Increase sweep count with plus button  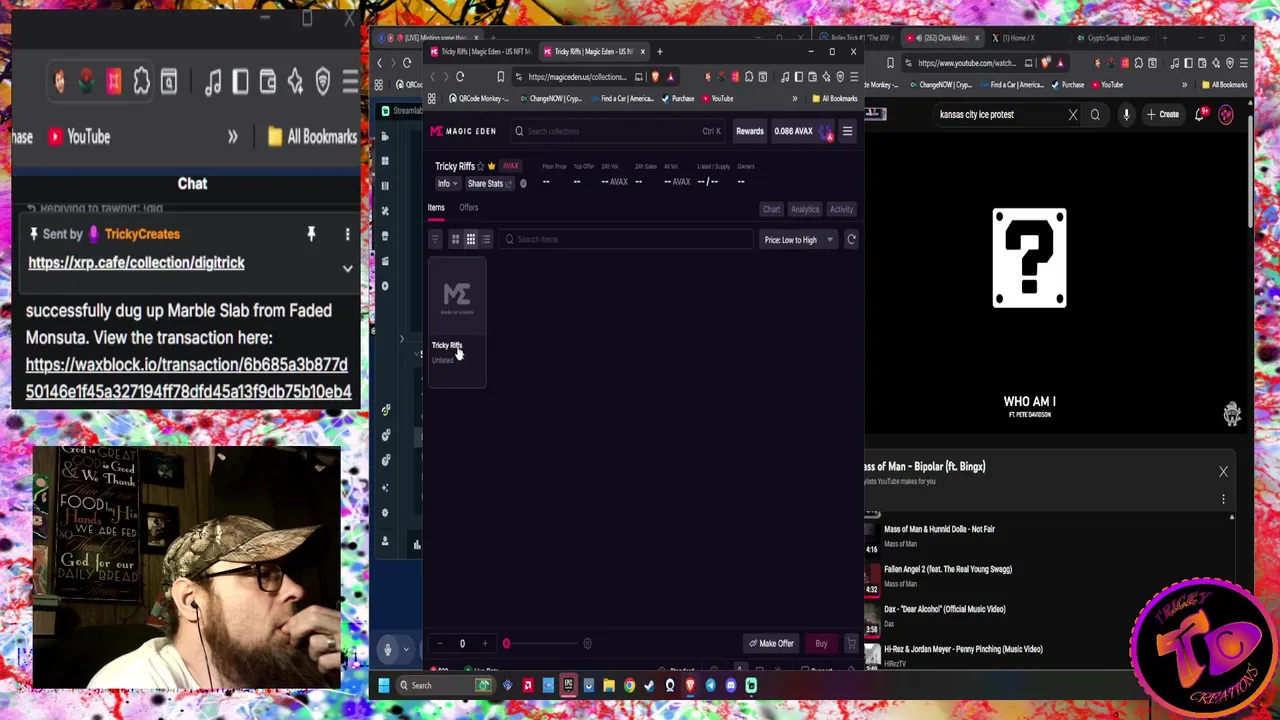pos(485,644)
